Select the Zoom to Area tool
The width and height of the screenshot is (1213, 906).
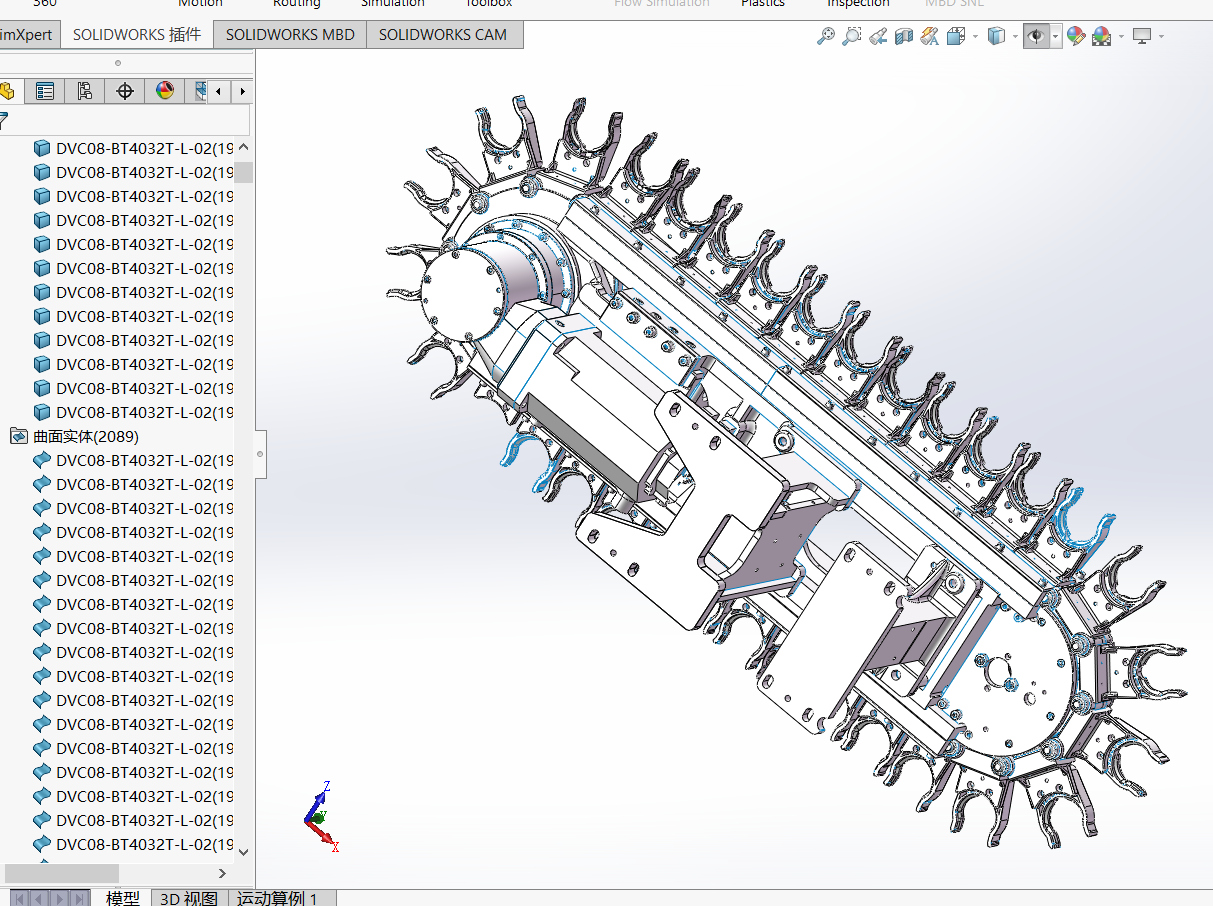coord(851,37)
